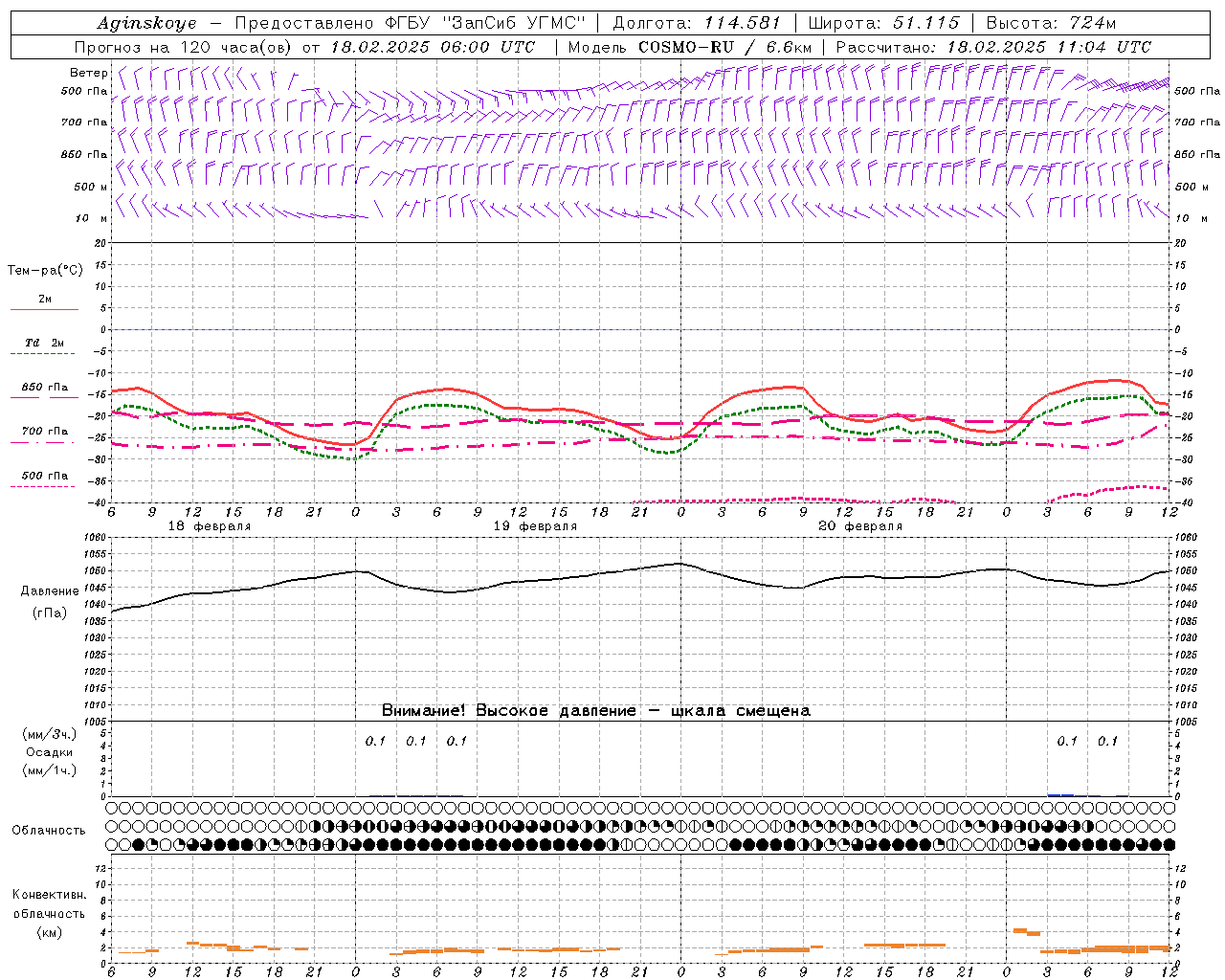Click the "(мм/1ч.)" precipitation unit label

(x=50, y=770)
